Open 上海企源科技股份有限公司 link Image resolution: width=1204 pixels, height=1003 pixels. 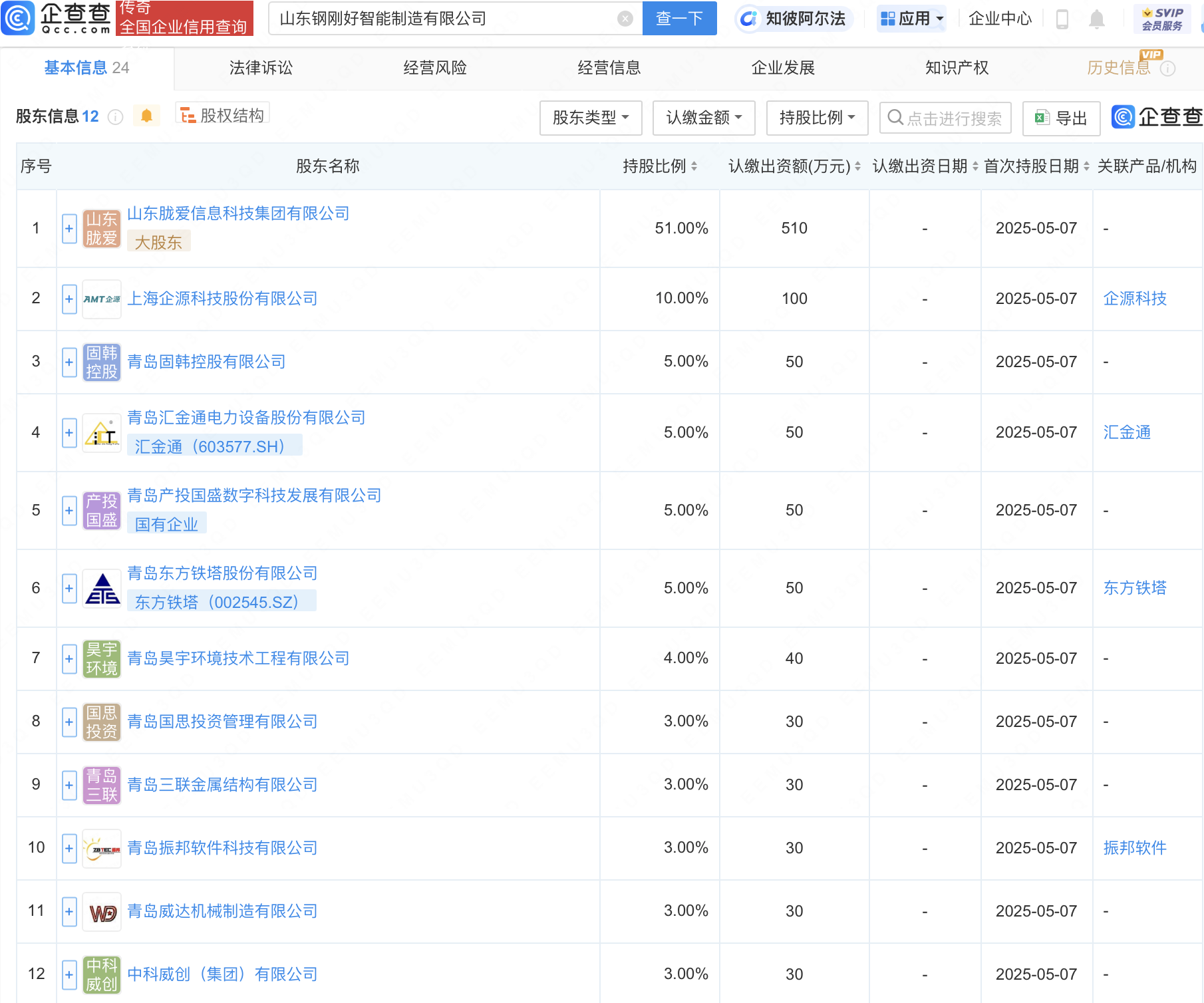(222, 299)
